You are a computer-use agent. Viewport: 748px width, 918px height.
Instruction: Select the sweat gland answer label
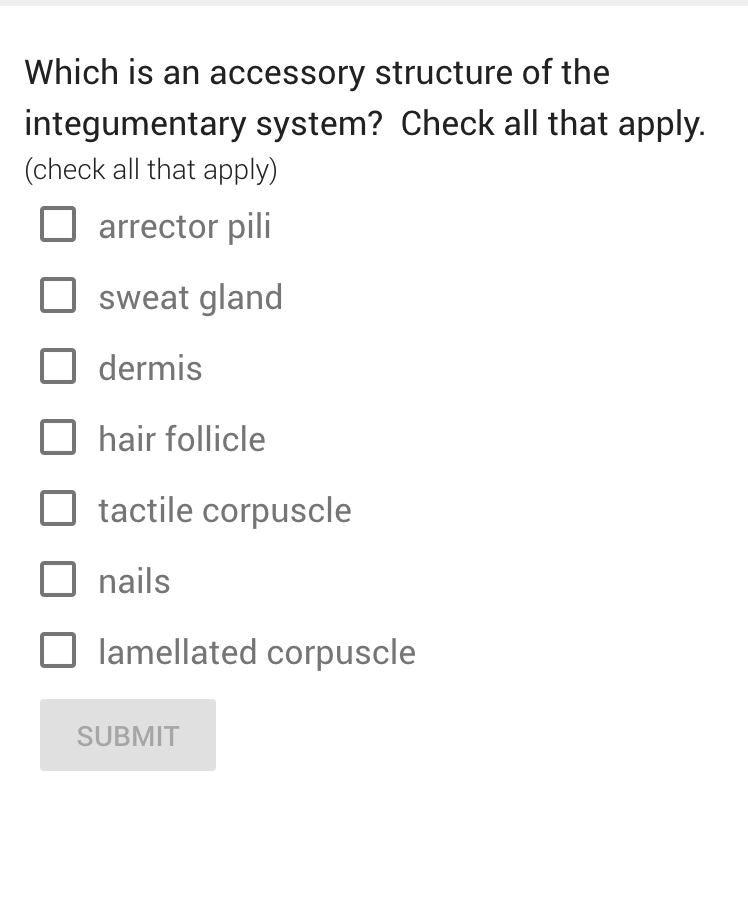(x=190, y=297)
